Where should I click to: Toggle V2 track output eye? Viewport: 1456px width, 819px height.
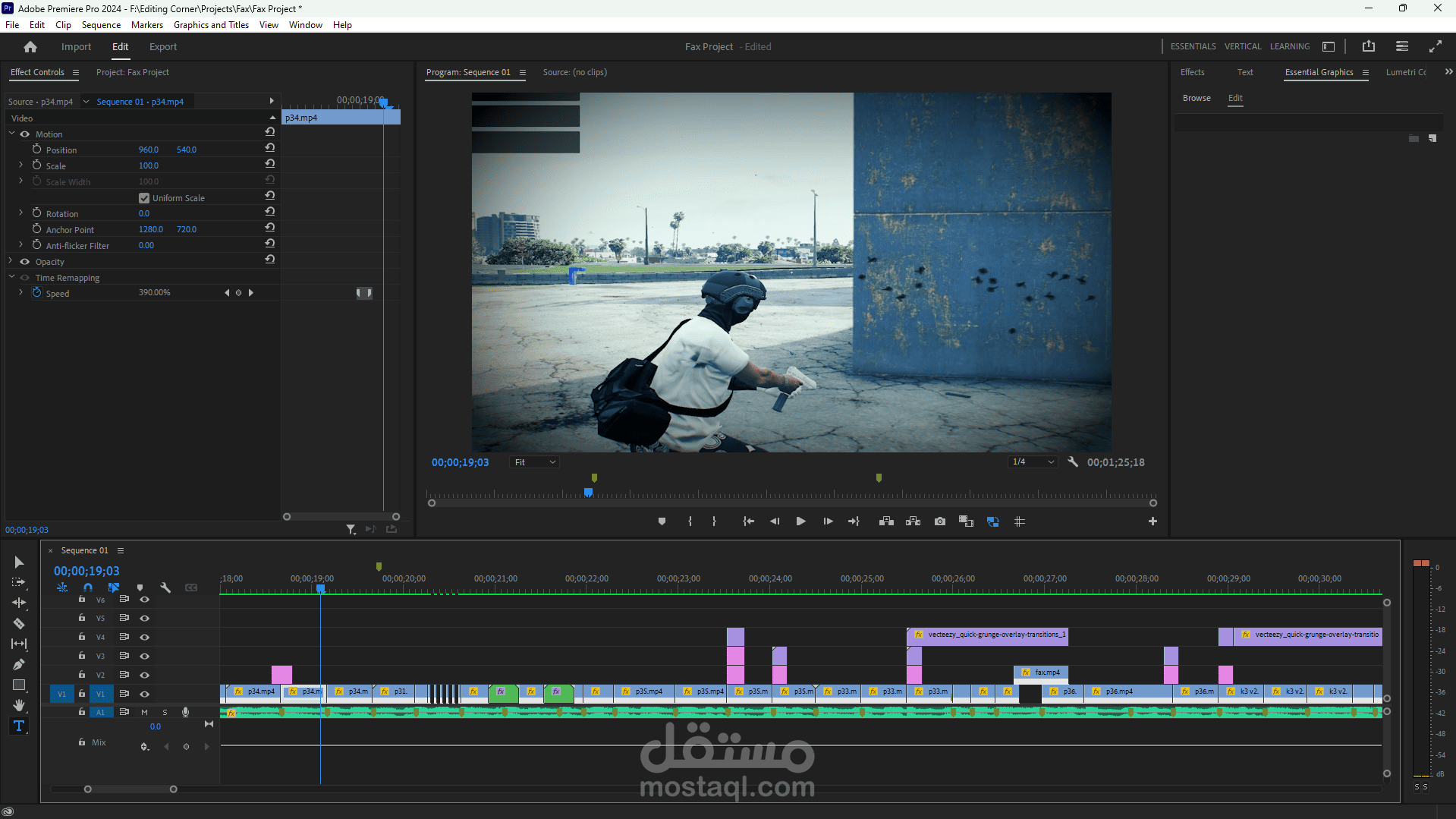click(x=144, y=675)
